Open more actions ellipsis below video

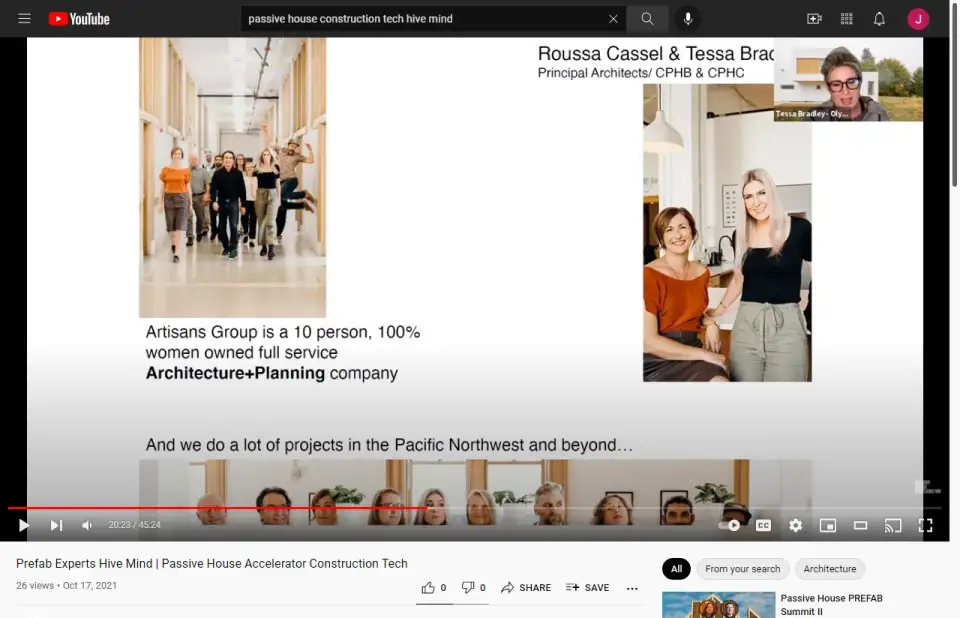(x=632, y=588)
